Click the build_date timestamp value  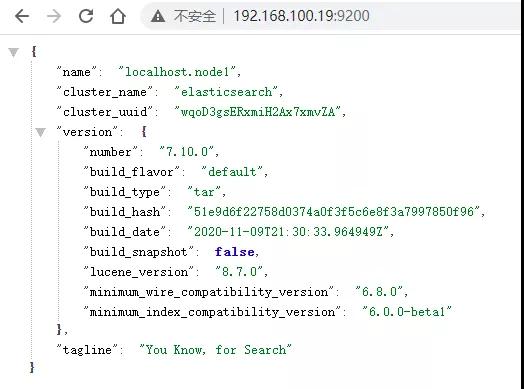tap(288, 232)
